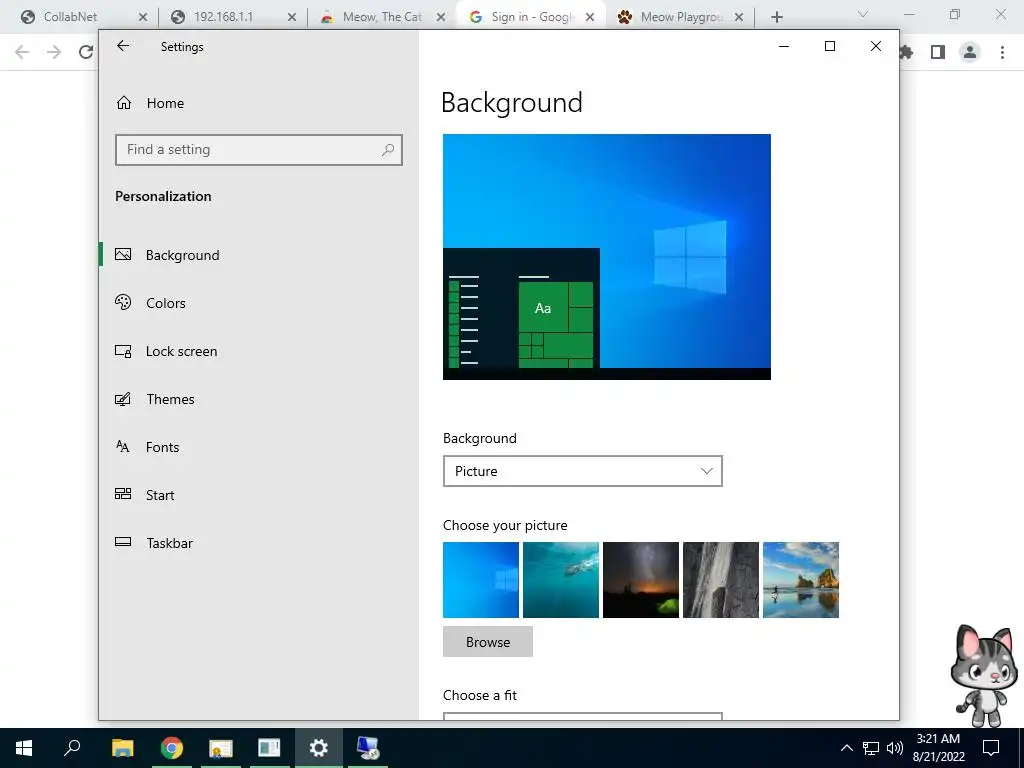The image size is (1024, 768).
Task: Maximize the Settings window
Action: coord(830,46)
